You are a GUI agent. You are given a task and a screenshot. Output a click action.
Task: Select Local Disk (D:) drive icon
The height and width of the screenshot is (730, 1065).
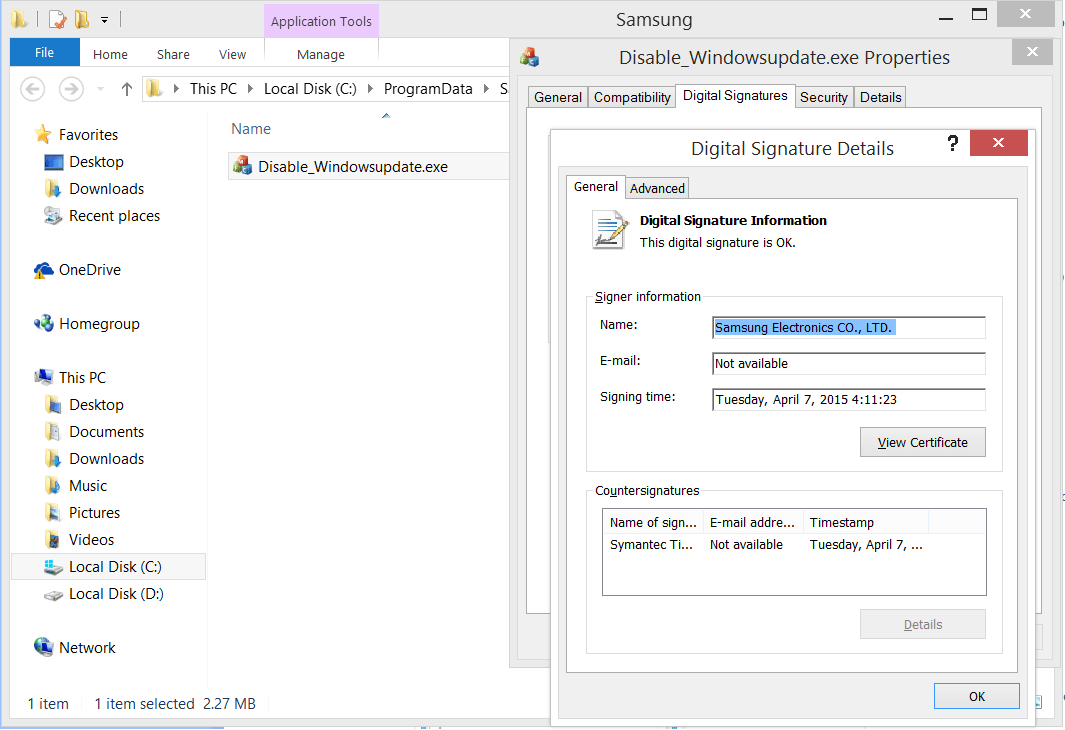click(53, 595)
